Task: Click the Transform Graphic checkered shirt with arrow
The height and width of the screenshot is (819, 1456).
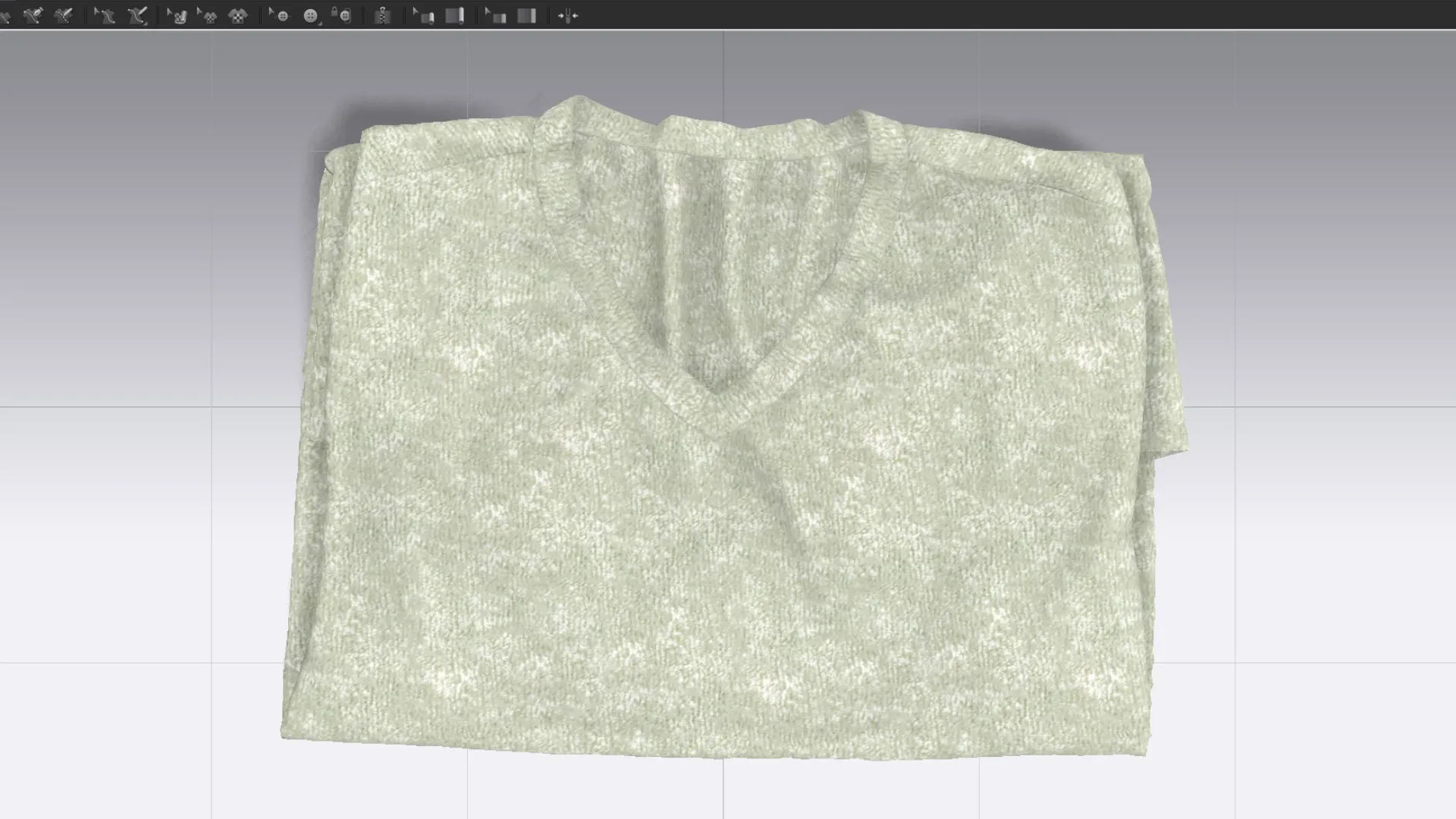Action: (x=207, y=15)
